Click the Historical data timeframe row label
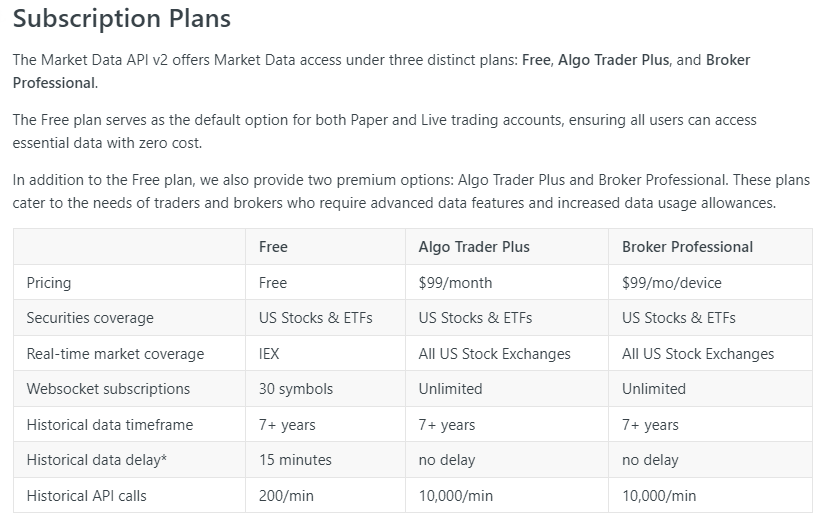This screenshot has width=840, height=526. click(x=110, y=425)
